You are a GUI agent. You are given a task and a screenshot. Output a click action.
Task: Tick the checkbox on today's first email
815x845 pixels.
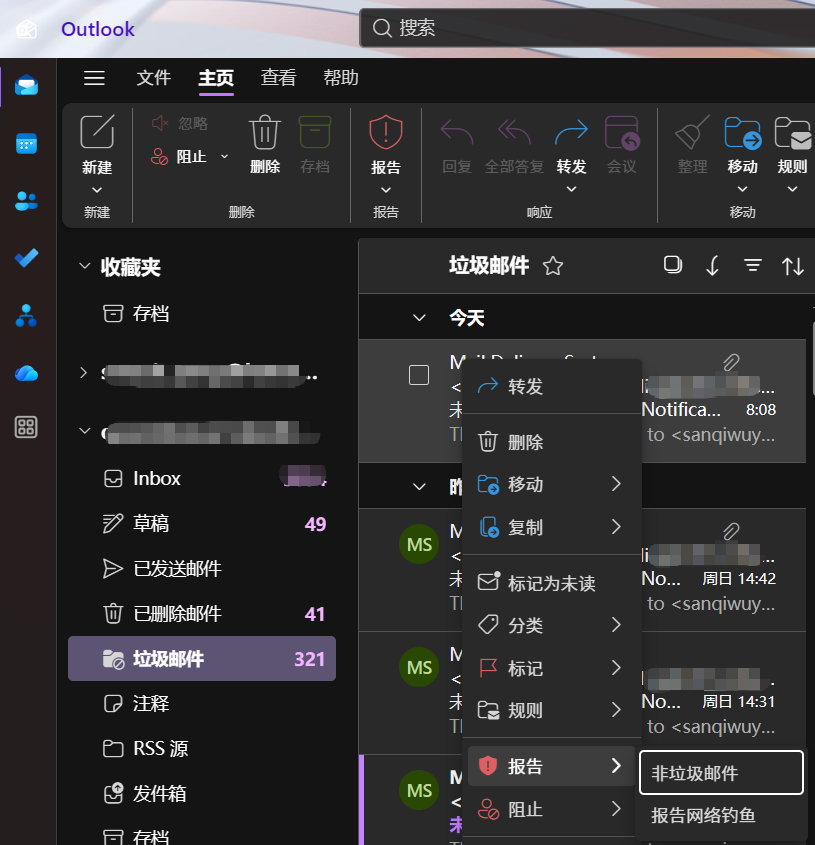pyautogui.click(x=419, y=375)
